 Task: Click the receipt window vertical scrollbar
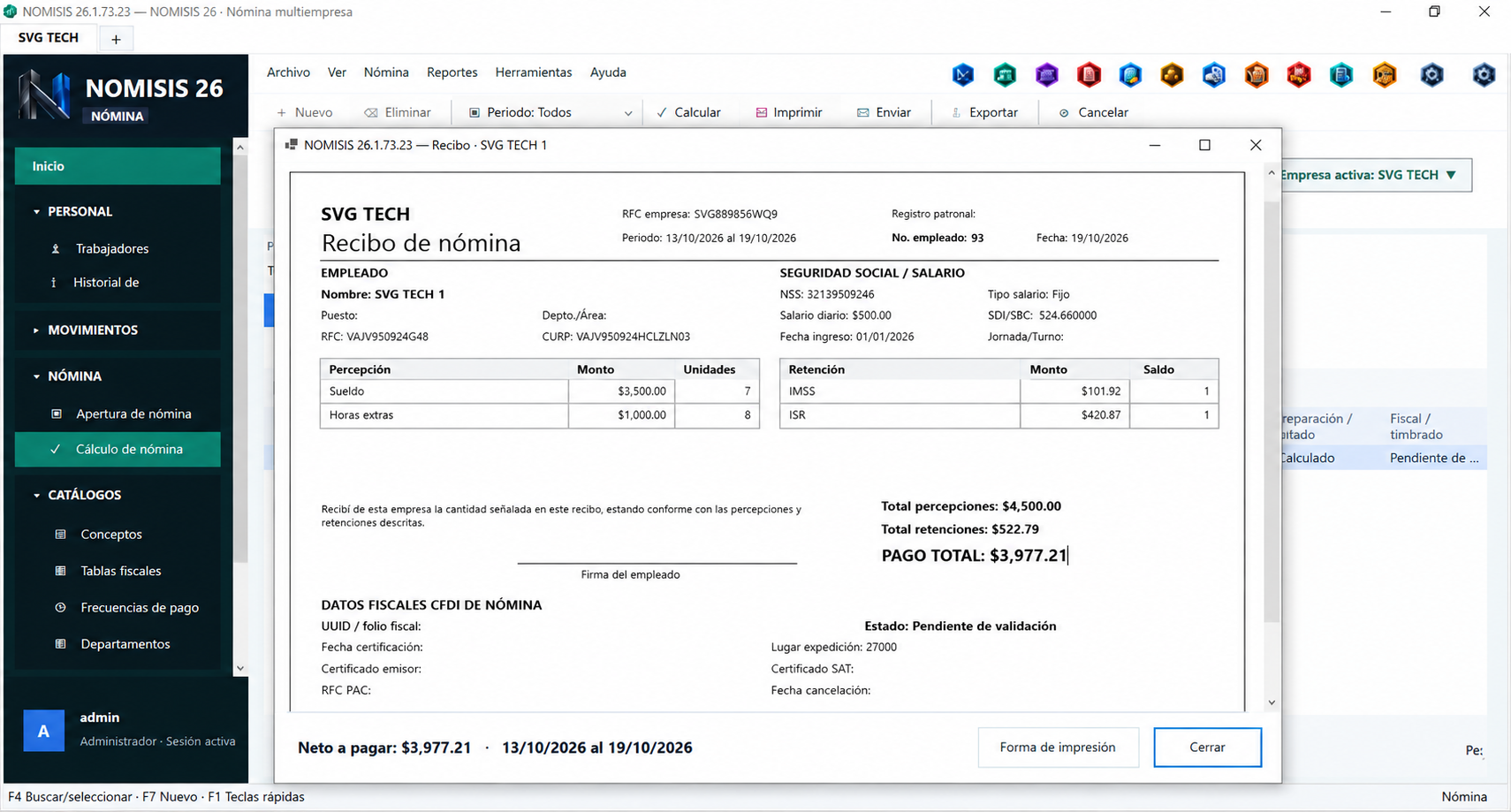click(x=1272, y=411)
